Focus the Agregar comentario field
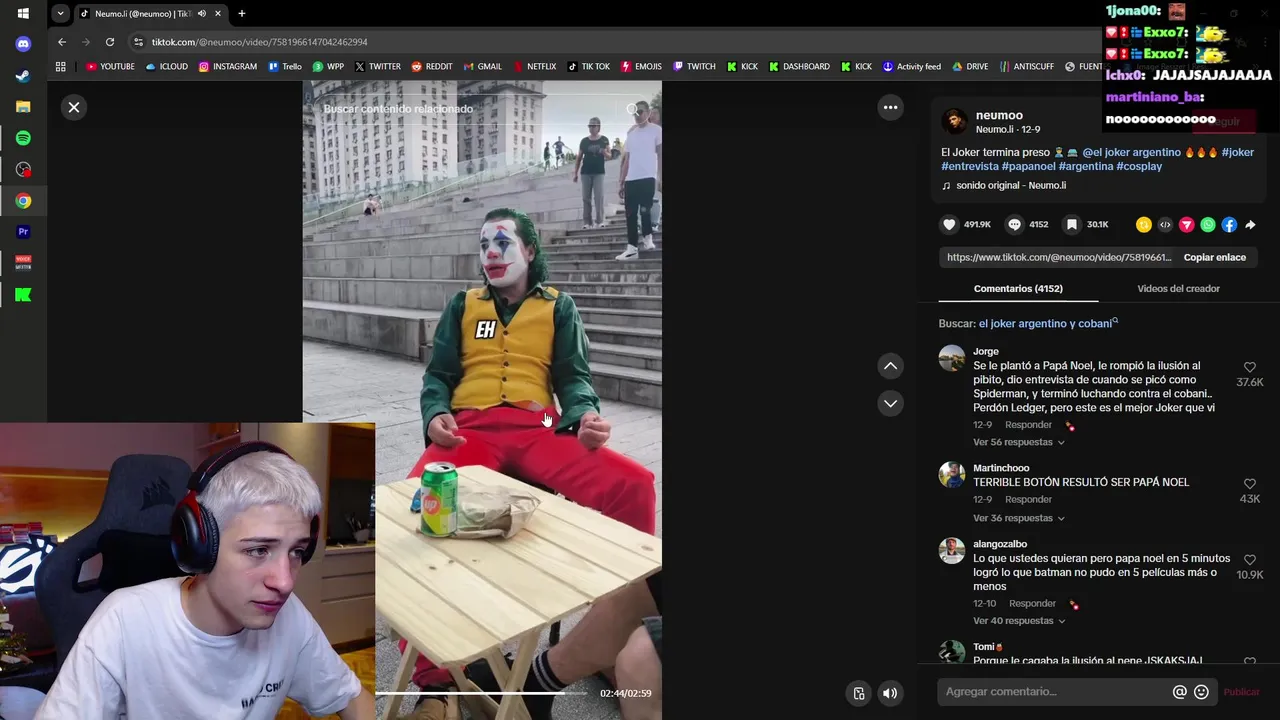1280x720 pixels. [1055, 692]
